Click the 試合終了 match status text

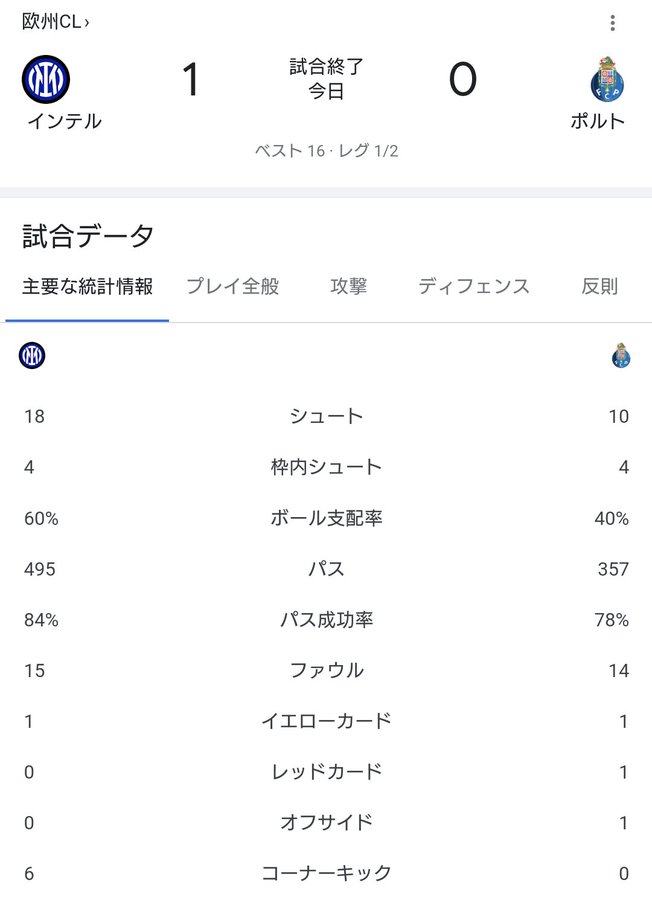click(326, 67)
